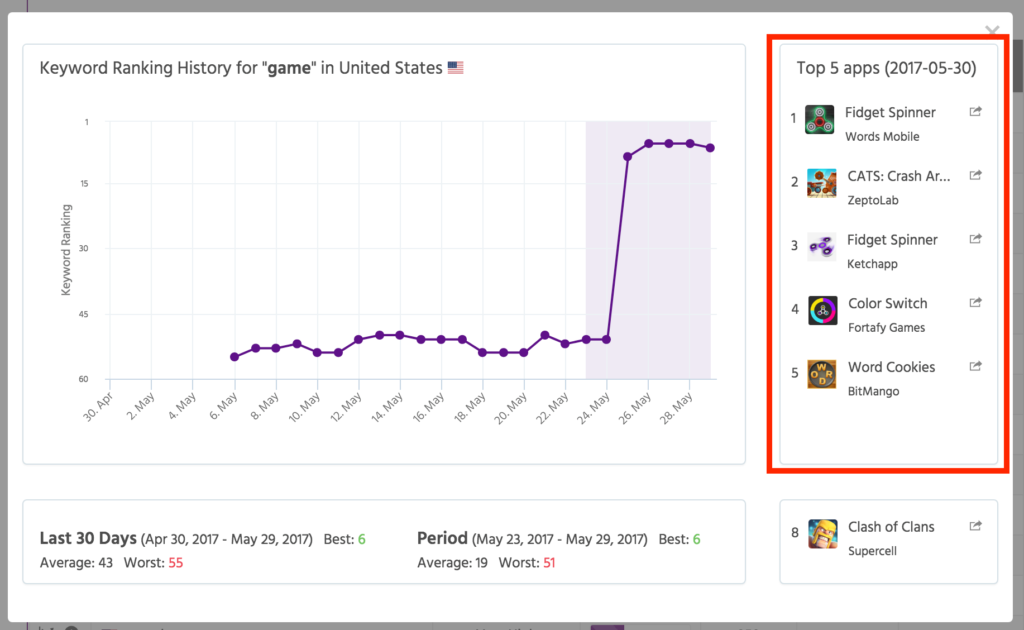Click the Ketchapp developer name

tap(872, 264)
